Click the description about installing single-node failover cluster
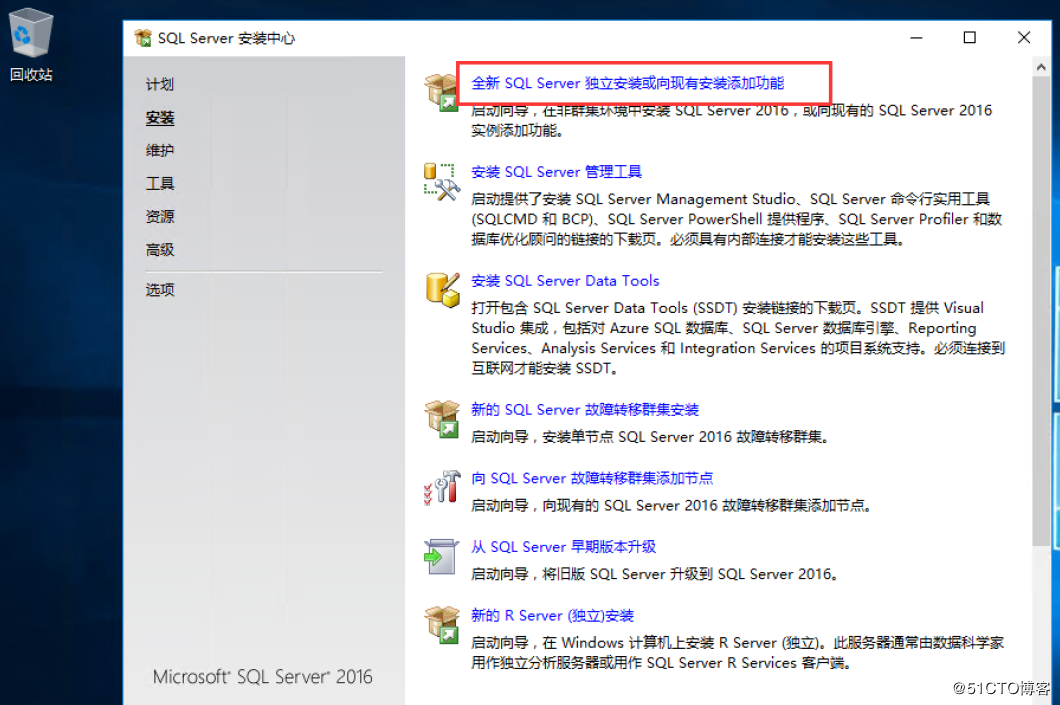1060x705 pixels. pos(650,437)
